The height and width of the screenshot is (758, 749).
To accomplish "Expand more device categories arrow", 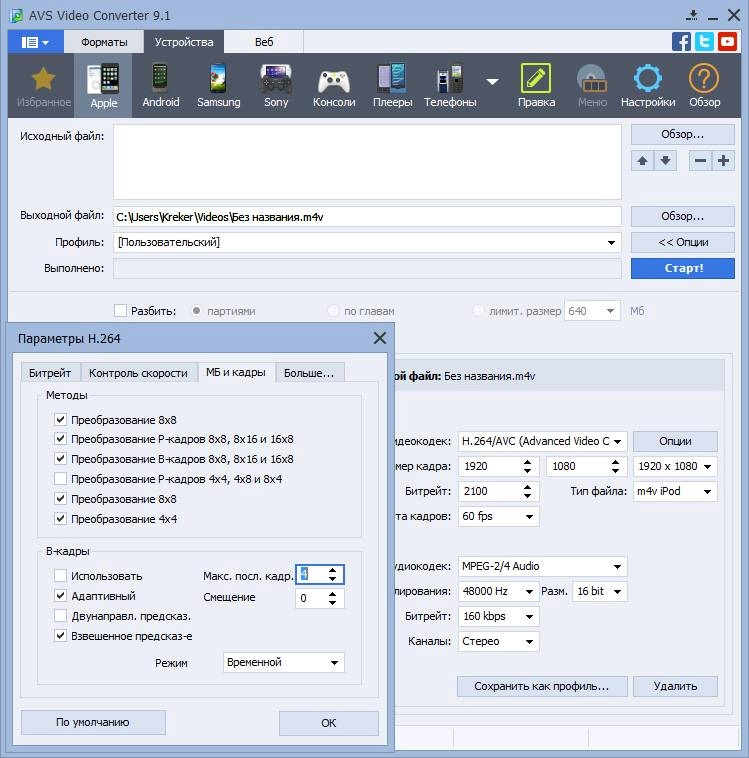I will 492,82.
